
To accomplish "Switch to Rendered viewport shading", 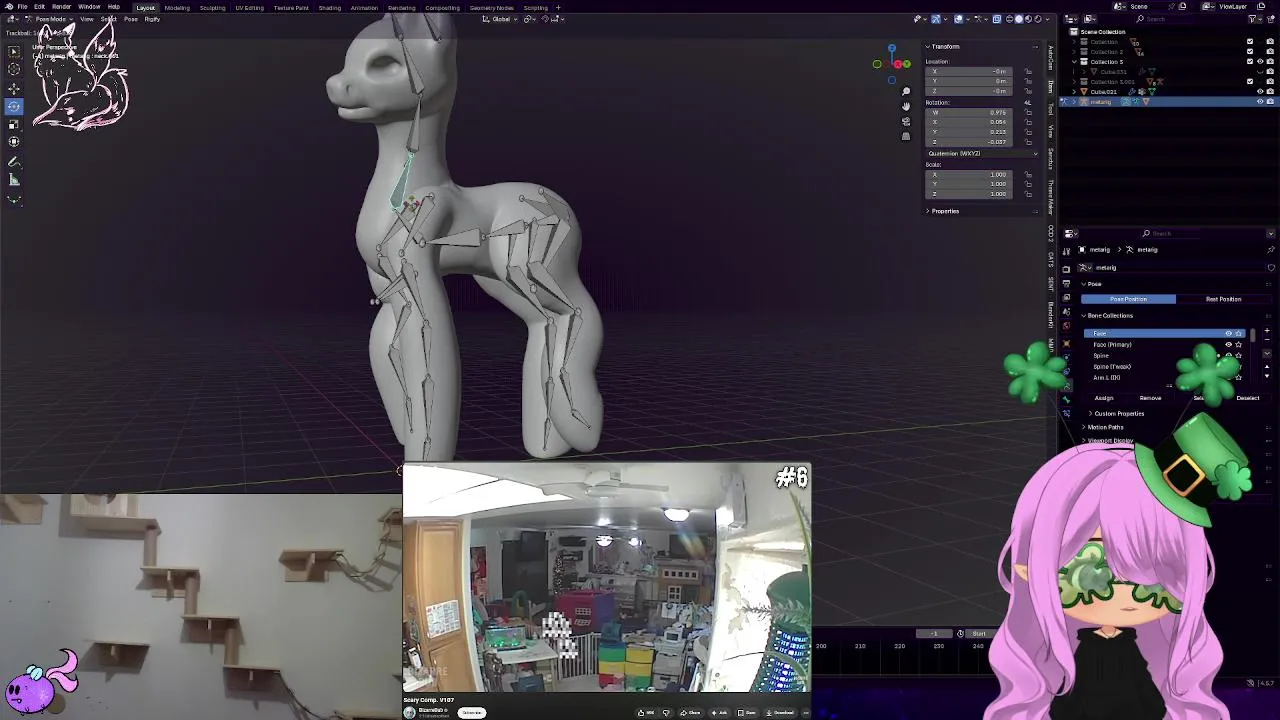I will tap(1038, 19).
